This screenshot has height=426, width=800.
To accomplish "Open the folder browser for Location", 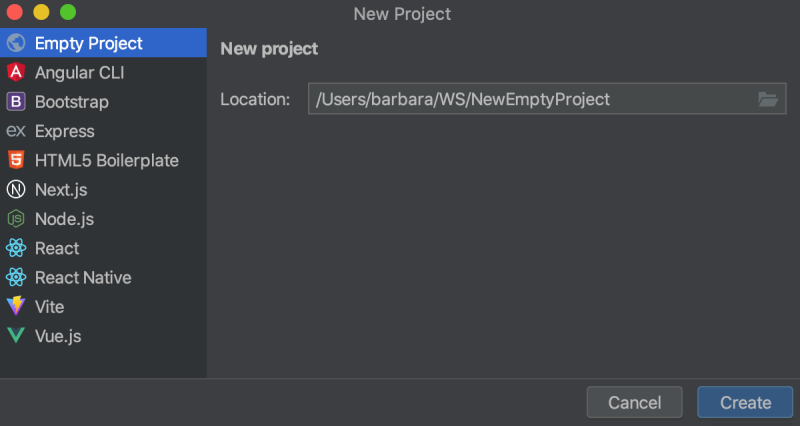I will pos(768,99).
